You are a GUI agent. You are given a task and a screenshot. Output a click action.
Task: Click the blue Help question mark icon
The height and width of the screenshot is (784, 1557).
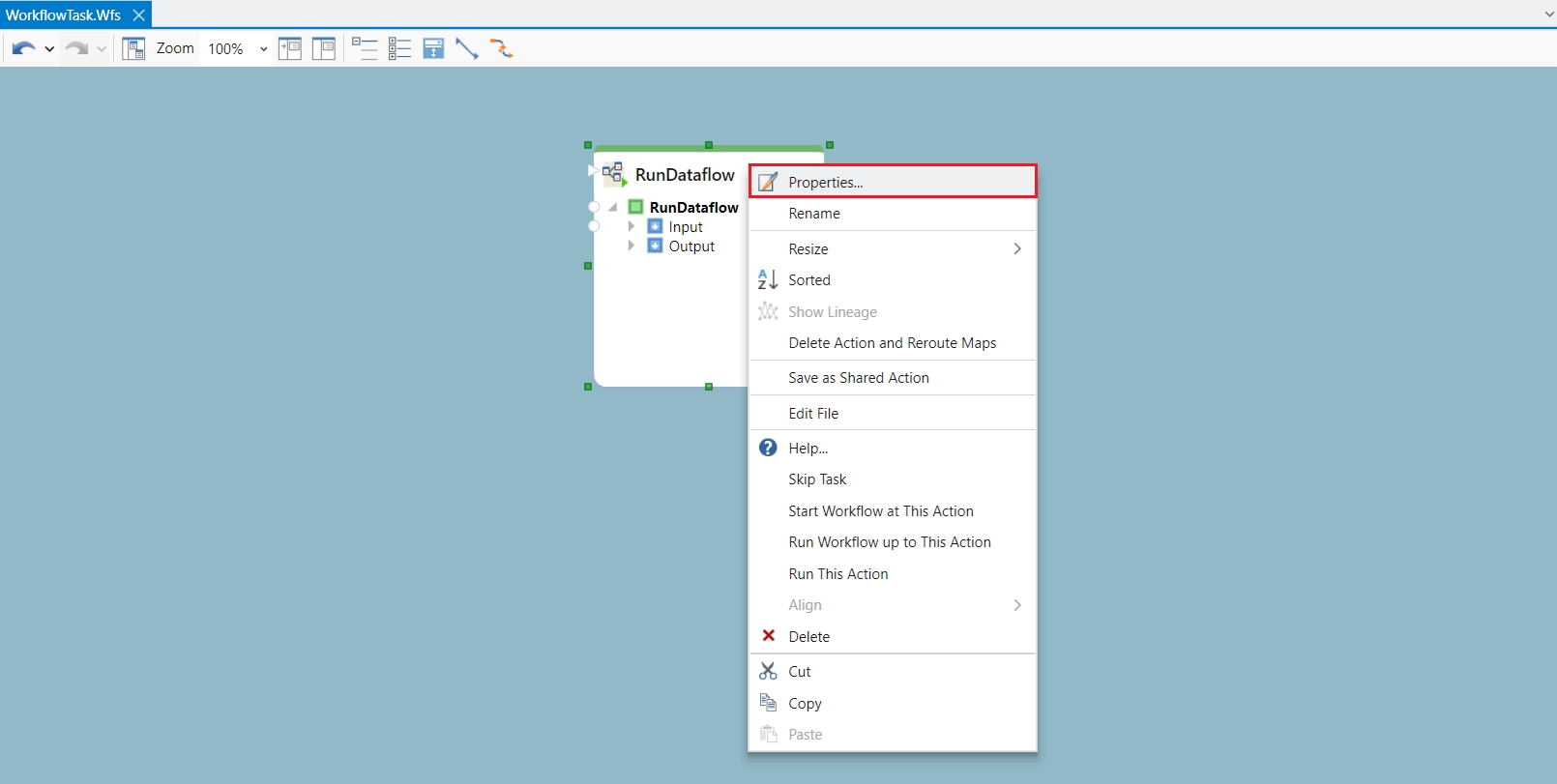768,448
